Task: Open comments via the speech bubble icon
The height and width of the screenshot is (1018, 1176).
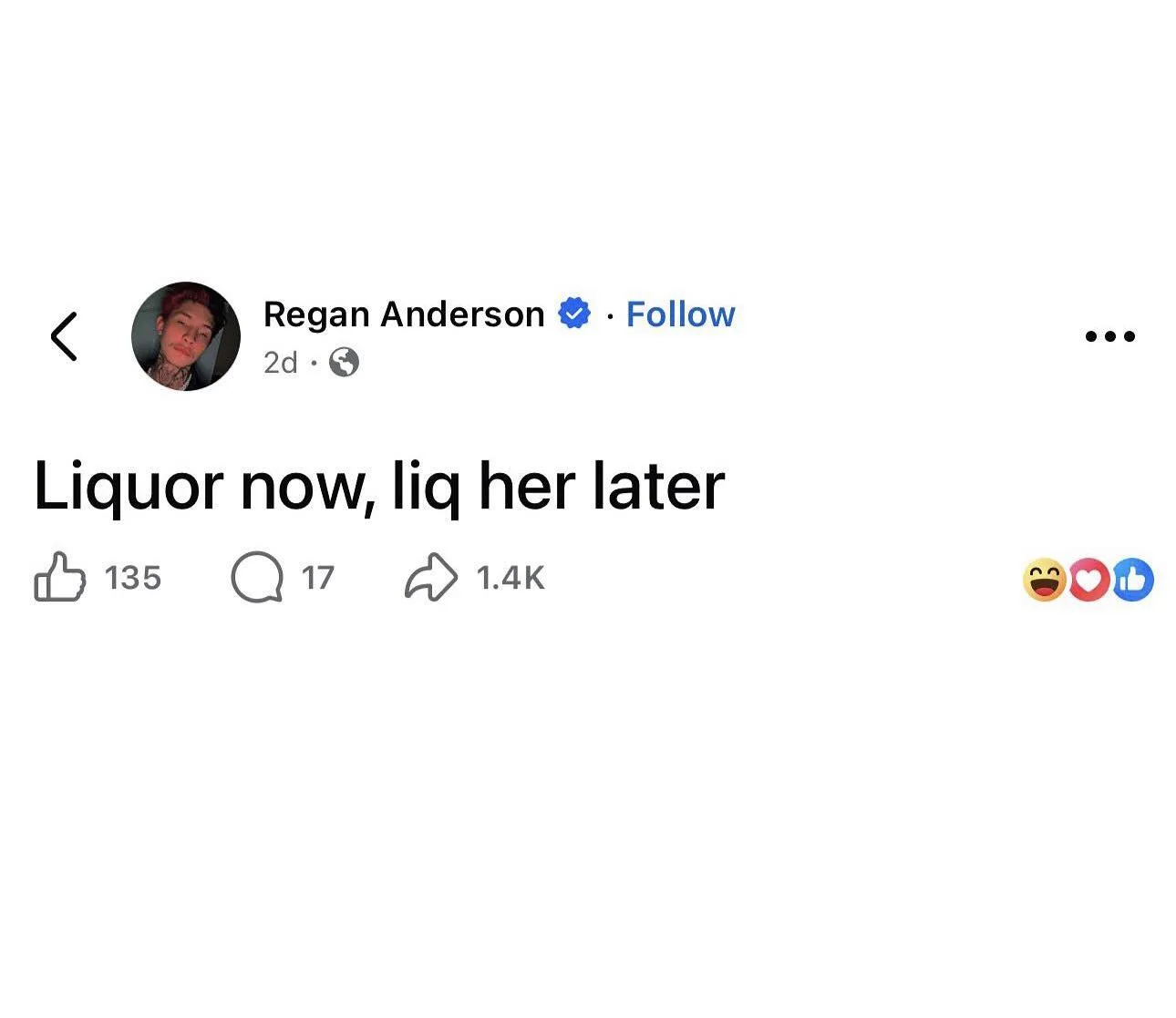Action: (x=257, y=579)
